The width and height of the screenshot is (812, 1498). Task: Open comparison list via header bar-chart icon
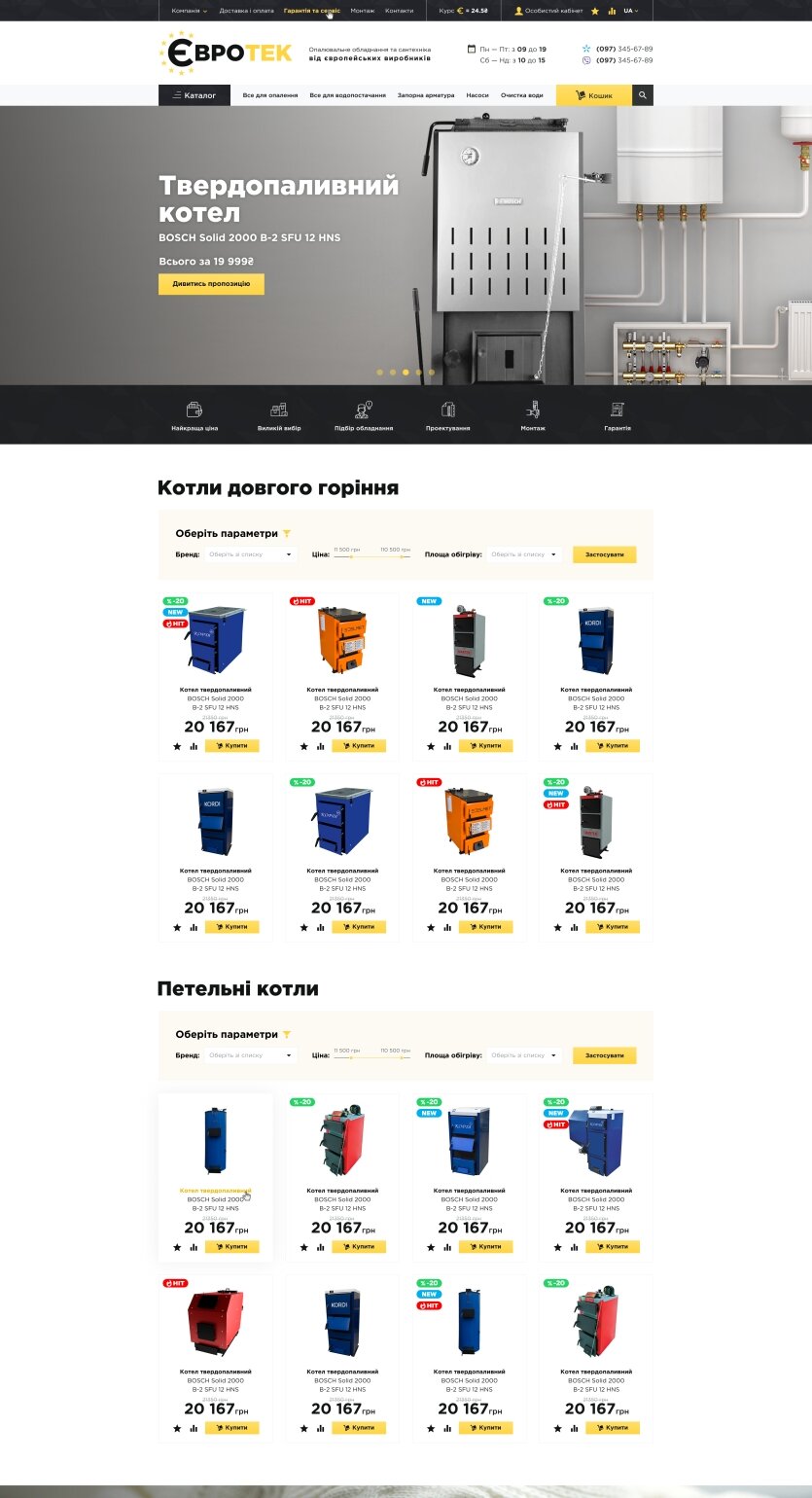tap(612, 11)
